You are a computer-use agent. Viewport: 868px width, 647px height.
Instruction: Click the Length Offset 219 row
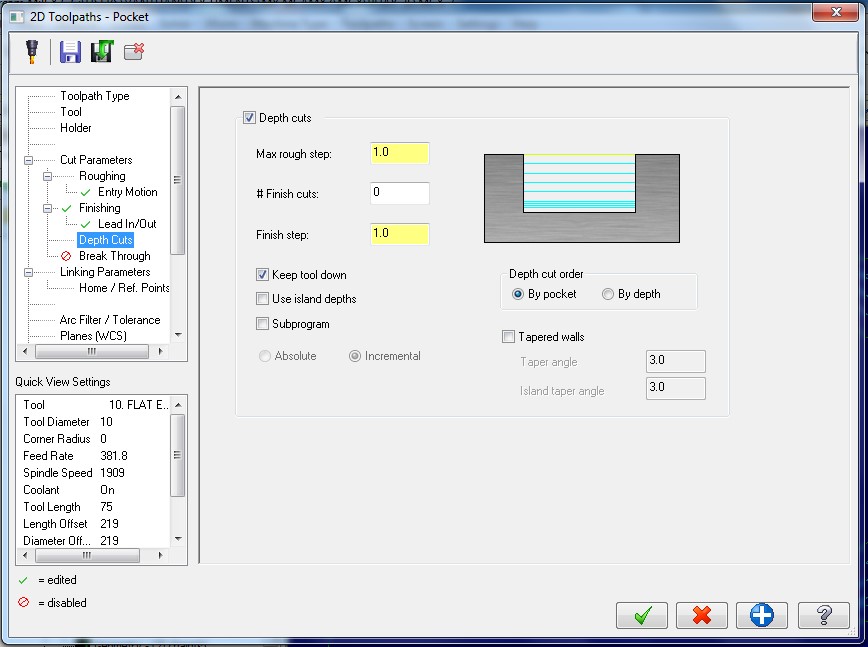pos(95,524)
